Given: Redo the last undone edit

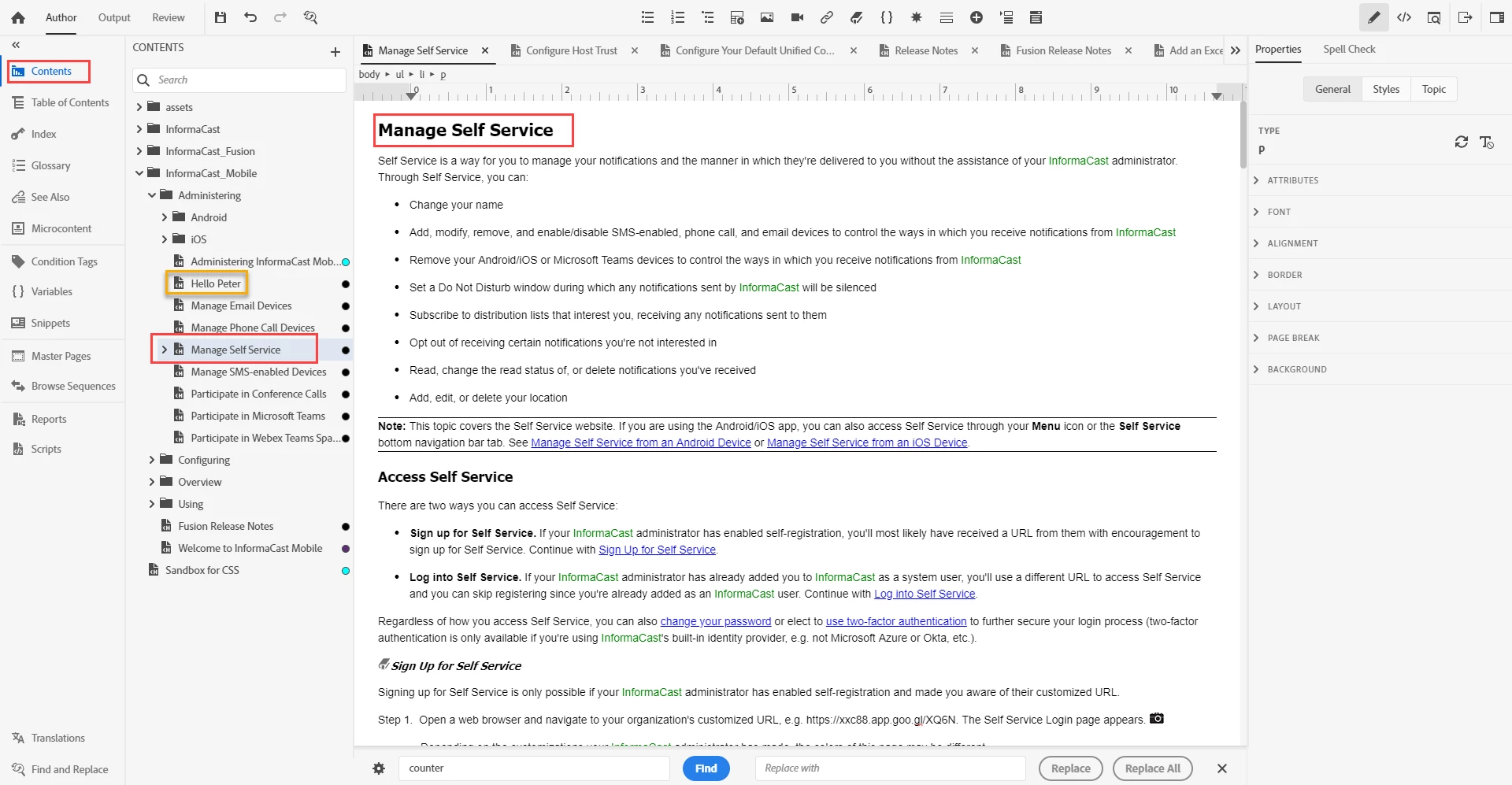Looking at the screenshot, I should coord(280,17).
